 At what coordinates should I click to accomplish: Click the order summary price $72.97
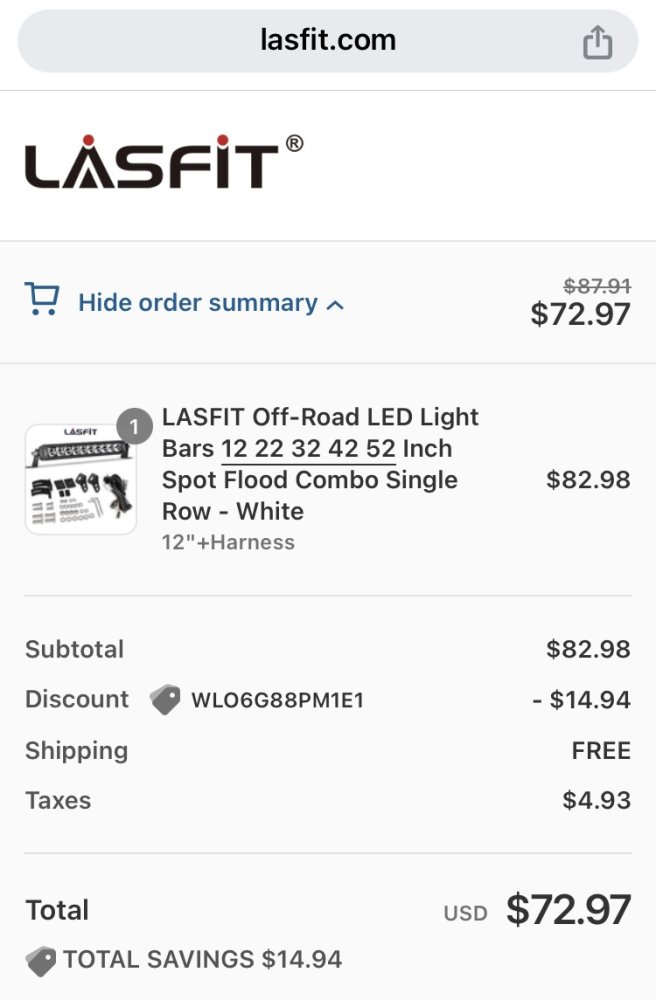[x=580, y=314]
